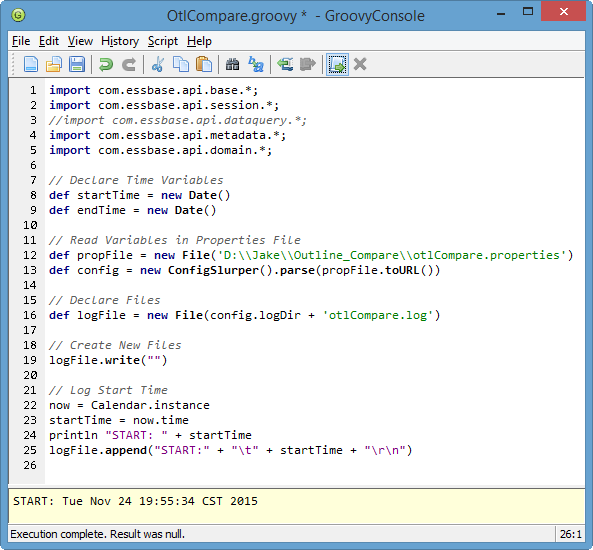The height and width of the screenshot is (550, 593).
Task: Open Find with the binoculars icon
Action: (233, 64)
